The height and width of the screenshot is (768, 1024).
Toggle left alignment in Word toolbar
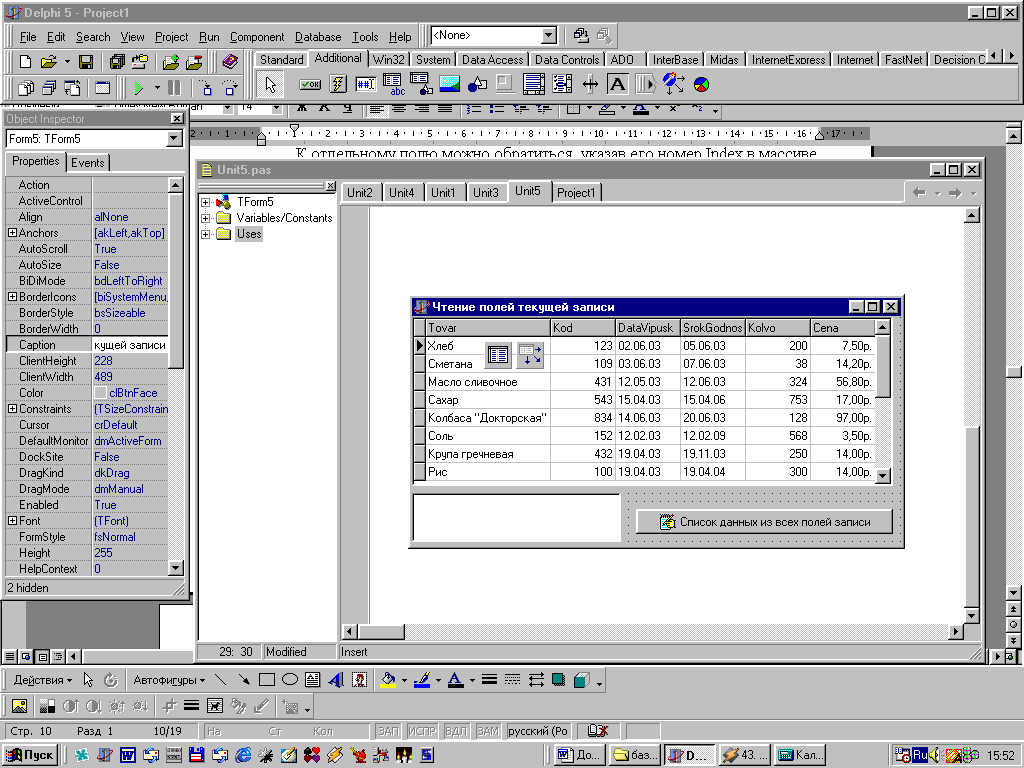[x=376, y=108]
